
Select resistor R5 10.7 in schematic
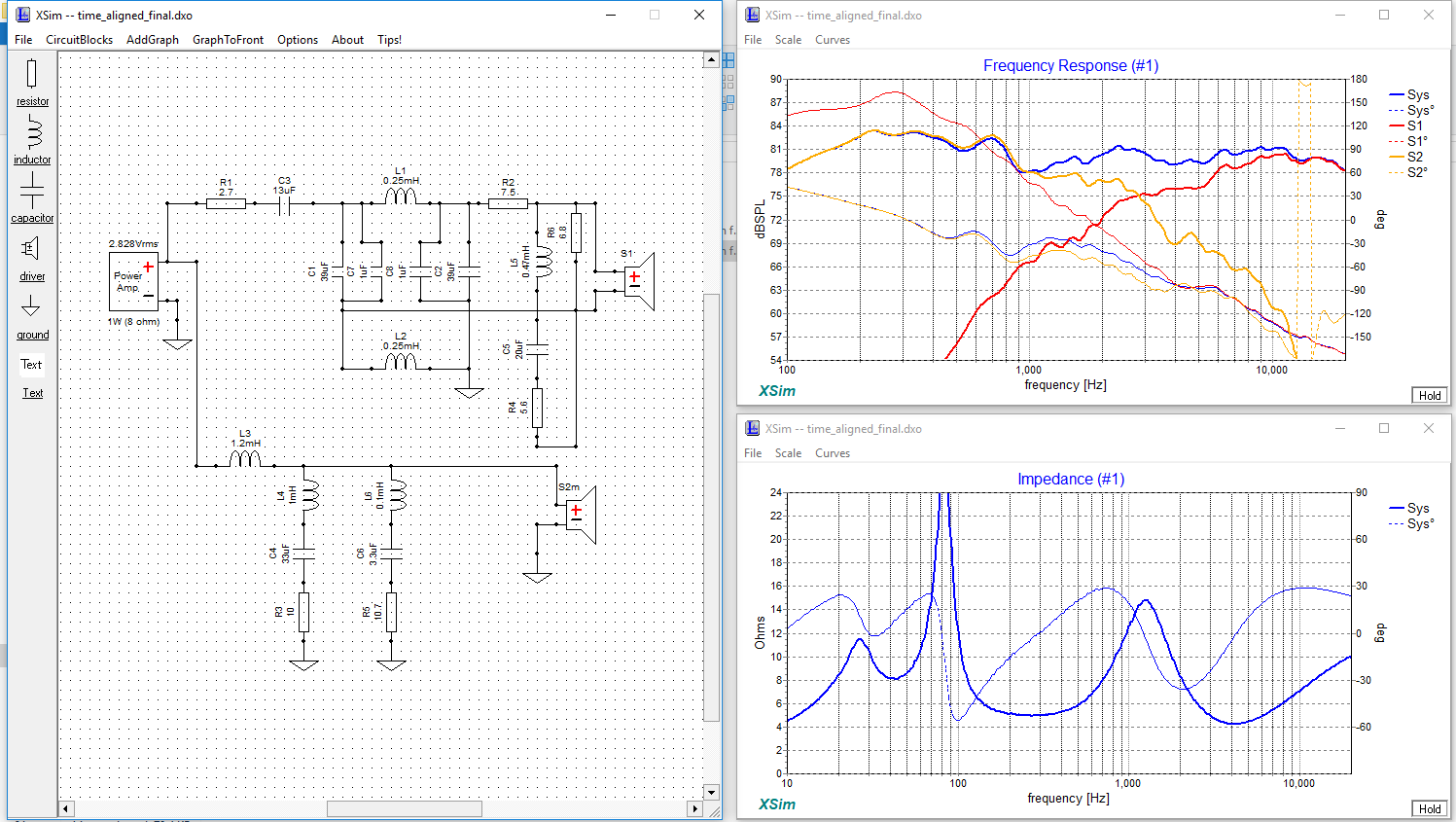[x=391, y=612]
